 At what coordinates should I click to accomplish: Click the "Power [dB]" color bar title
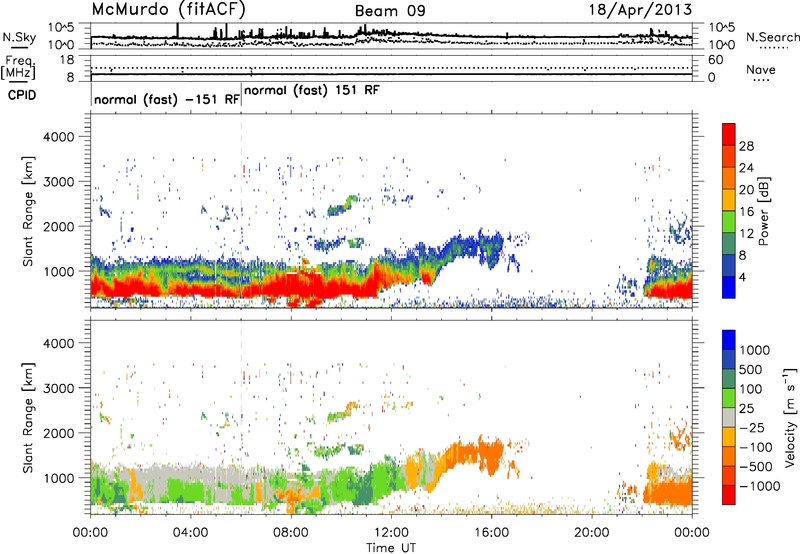click(763, 211)
